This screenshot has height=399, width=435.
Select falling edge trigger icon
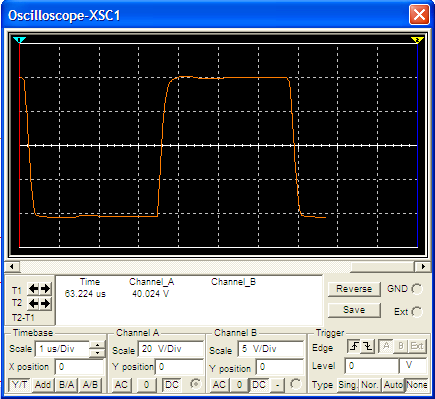click(x=368, y=347)
